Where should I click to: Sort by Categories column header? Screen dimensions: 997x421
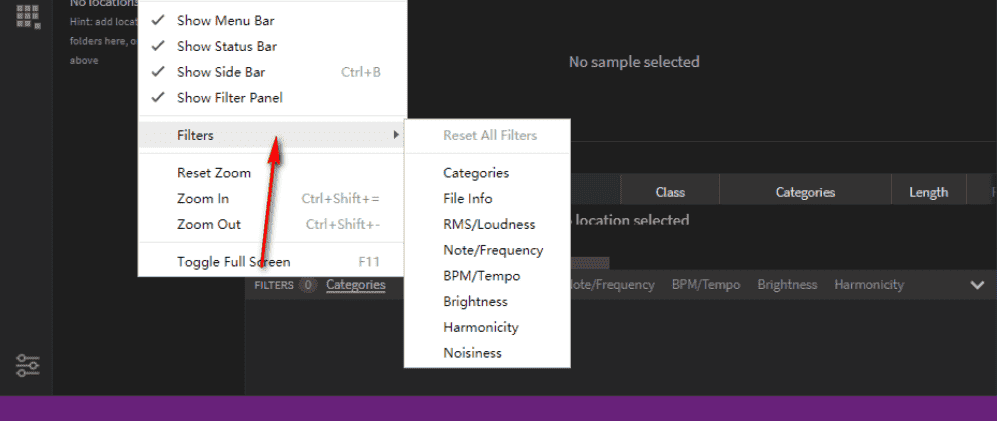point(805,192)
